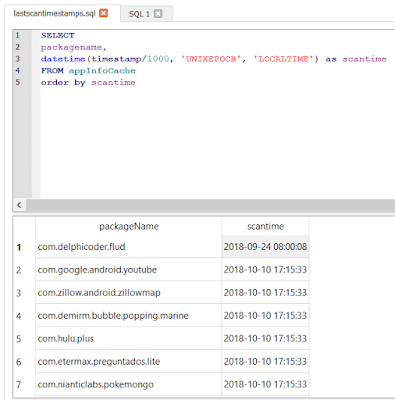Select result row number 7

click(19, 384)
